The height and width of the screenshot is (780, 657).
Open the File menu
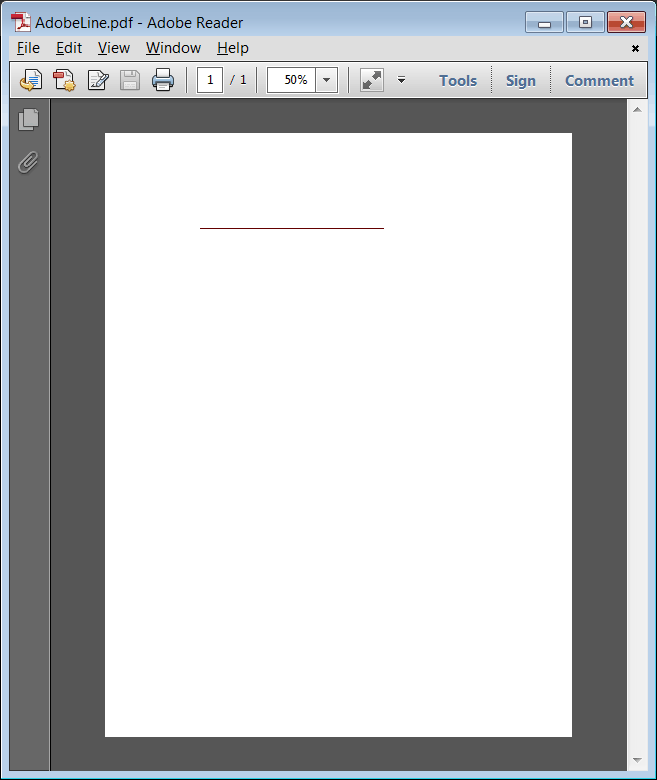[28, 48]
